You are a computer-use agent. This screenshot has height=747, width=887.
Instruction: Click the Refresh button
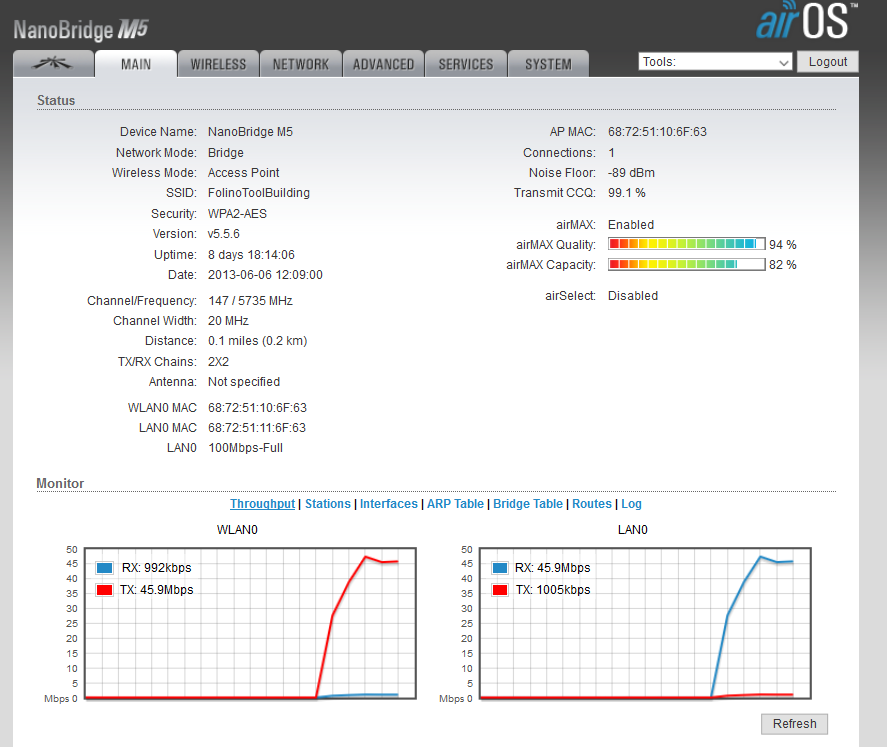tap(794, 724)
